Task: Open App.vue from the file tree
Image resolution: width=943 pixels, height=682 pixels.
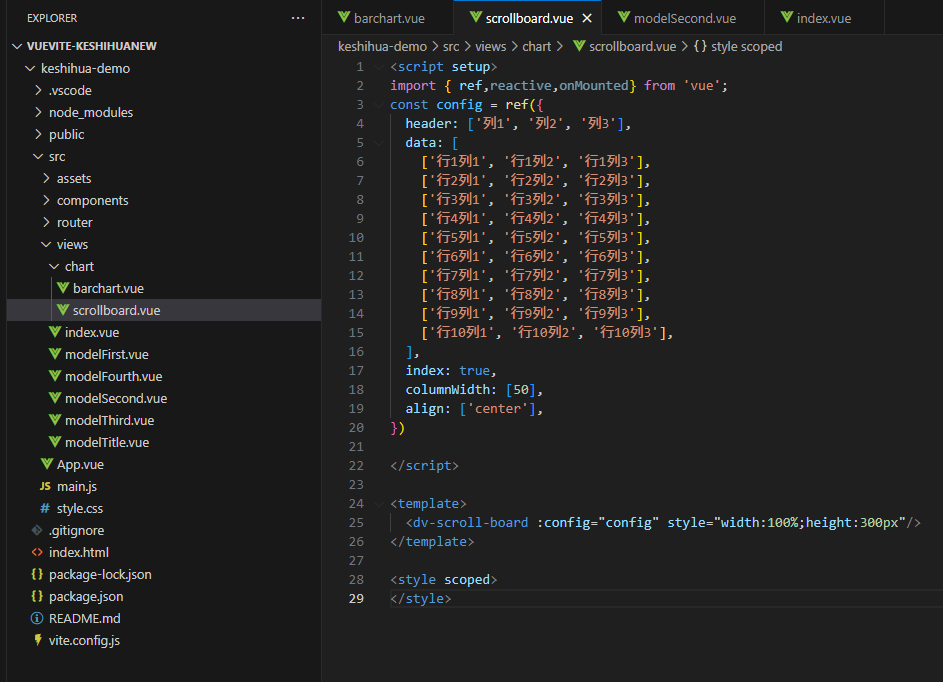Action: (80, 464)
